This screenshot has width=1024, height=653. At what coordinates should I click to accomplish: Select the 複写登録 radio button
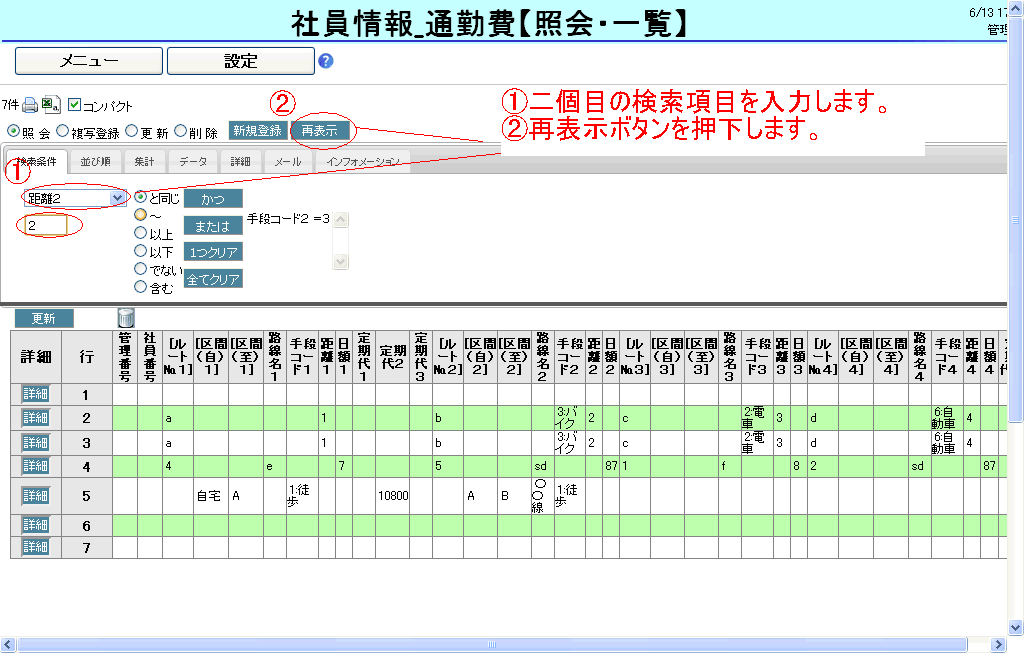pyautogui.click(x=63, y=130)
